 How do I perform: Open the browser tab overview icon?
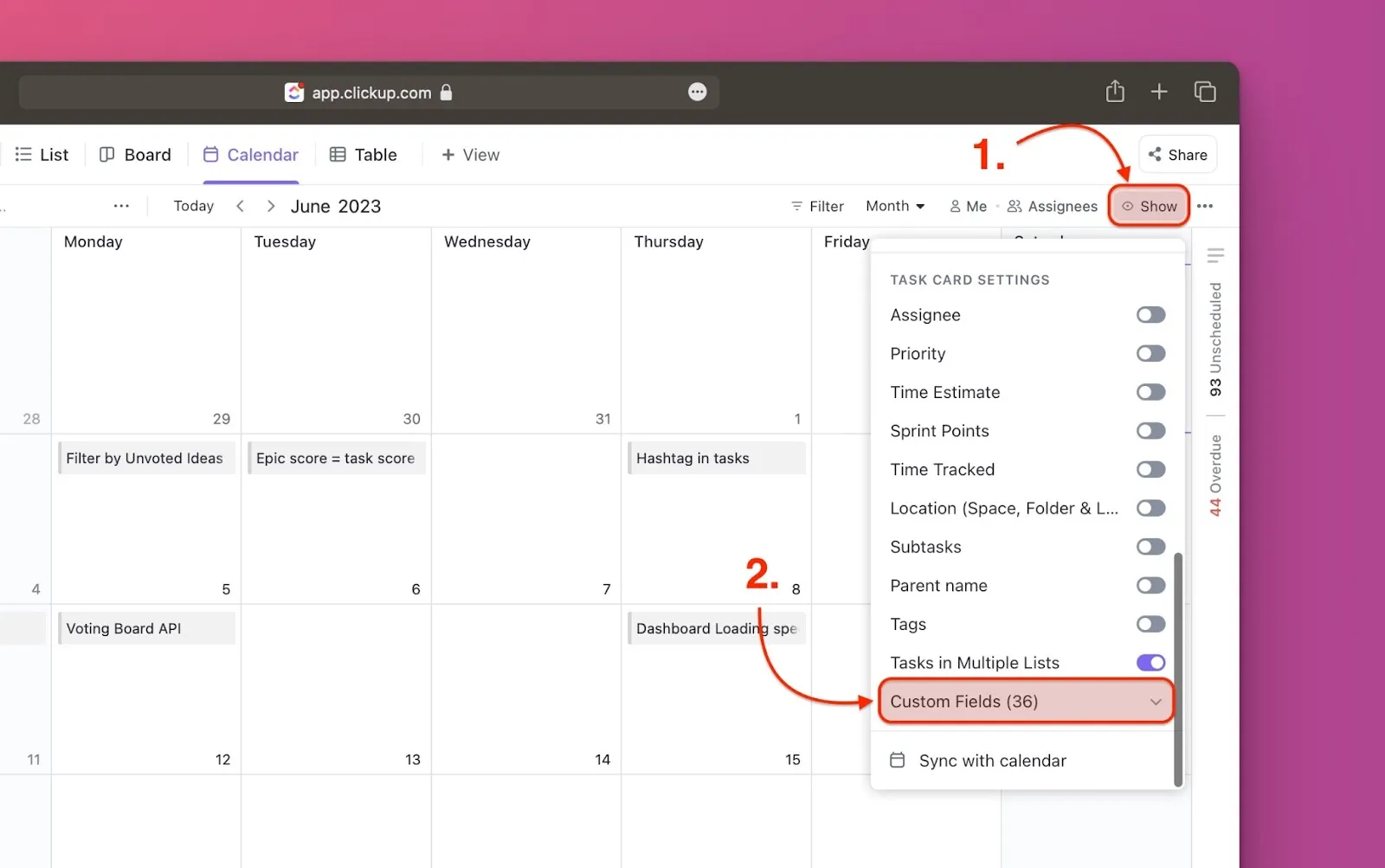point(1205,92)
